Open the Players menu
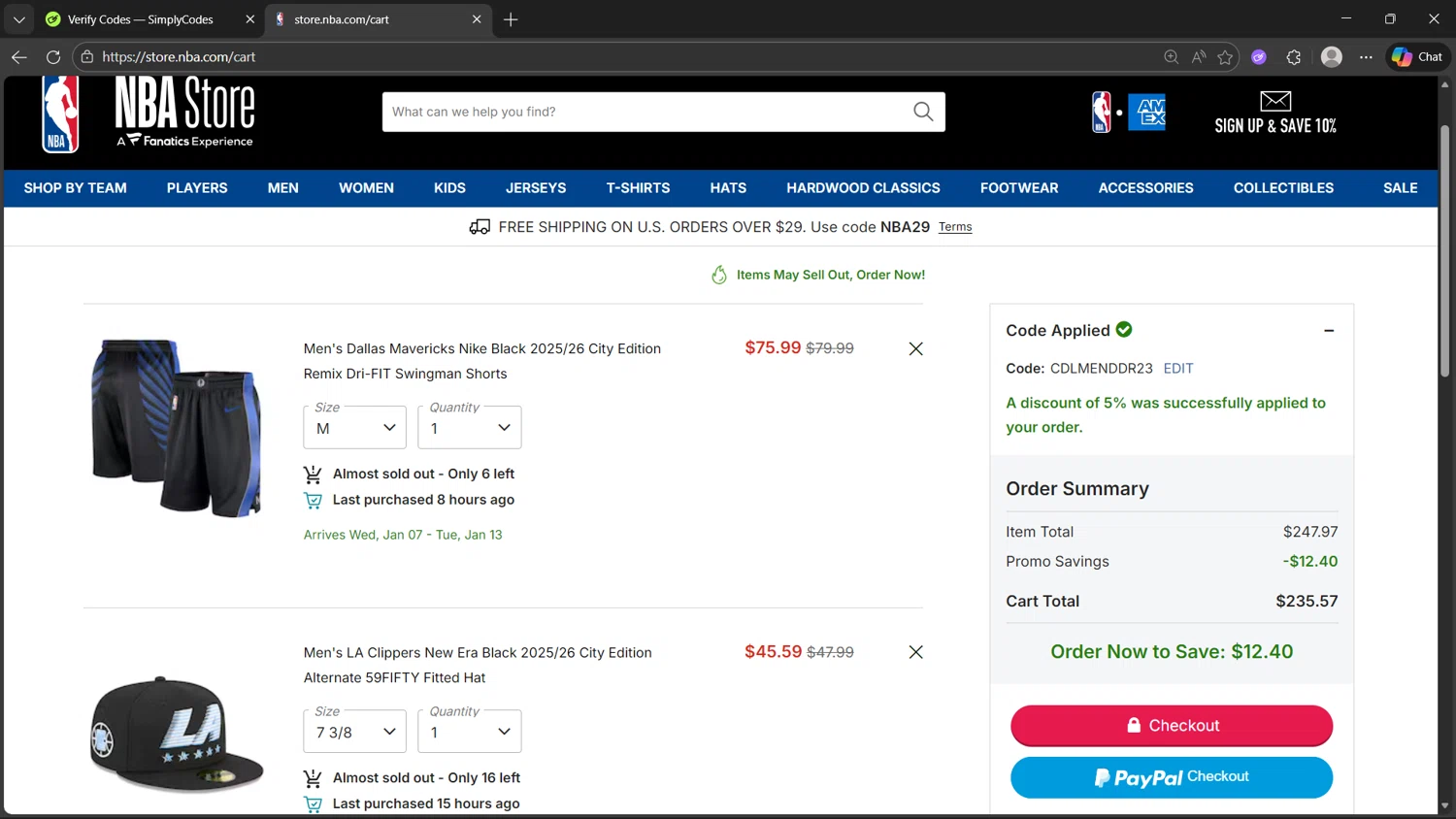The image size is (1456, 819). pyautogui.click(x=197, y=188)
